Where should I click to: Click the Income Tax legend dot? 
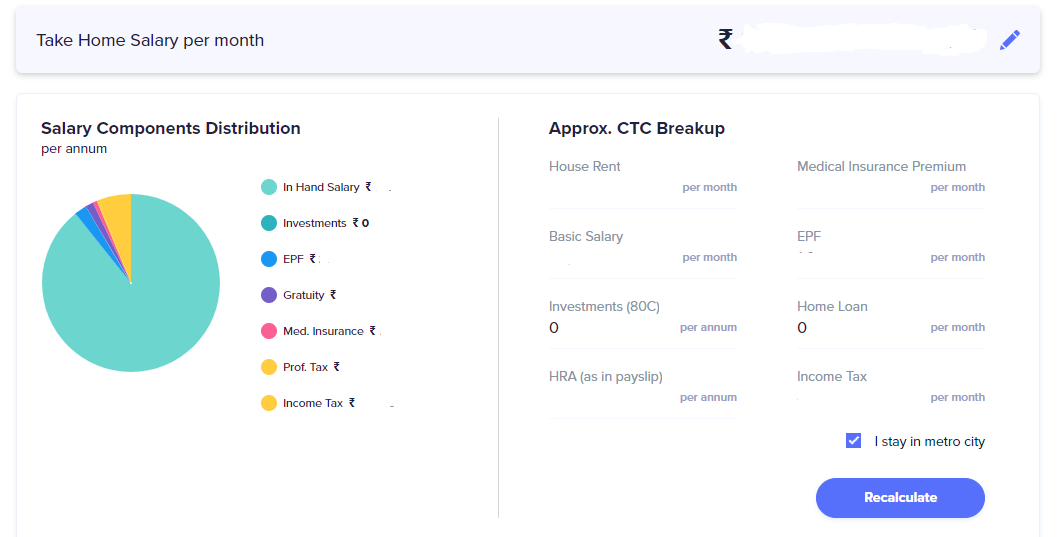268,403
